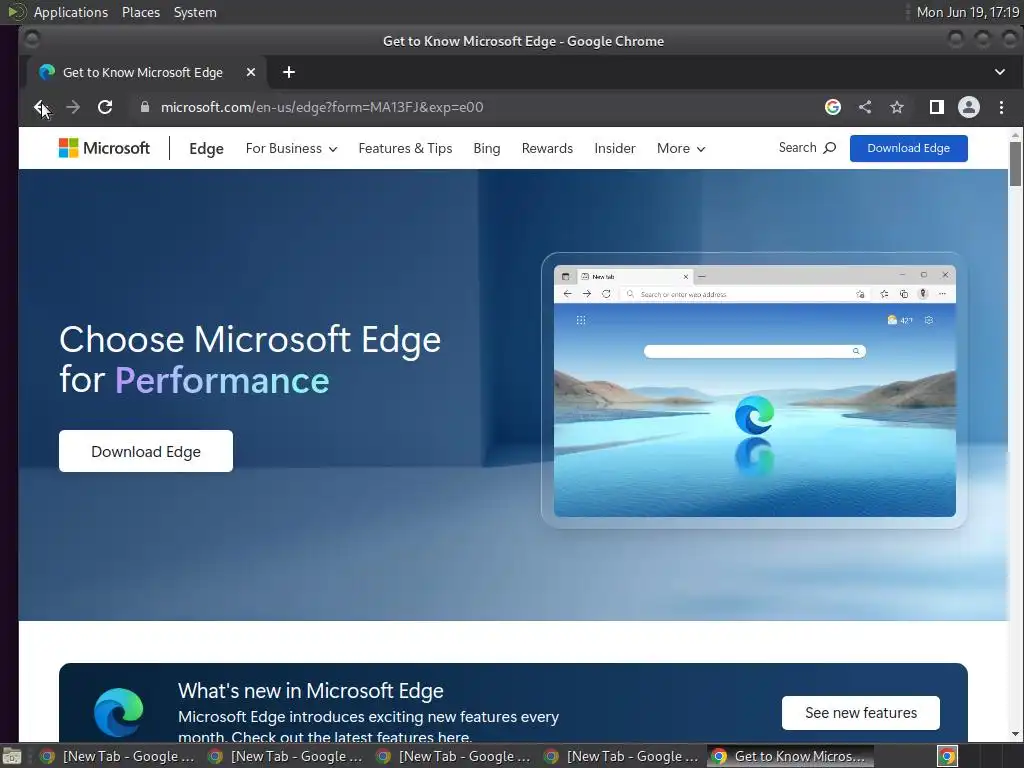1024x768 pixels.
Task: Click the Choose Microsoft Edge for Performance heading
Action: pyautogui.click(x=250, y=360)
